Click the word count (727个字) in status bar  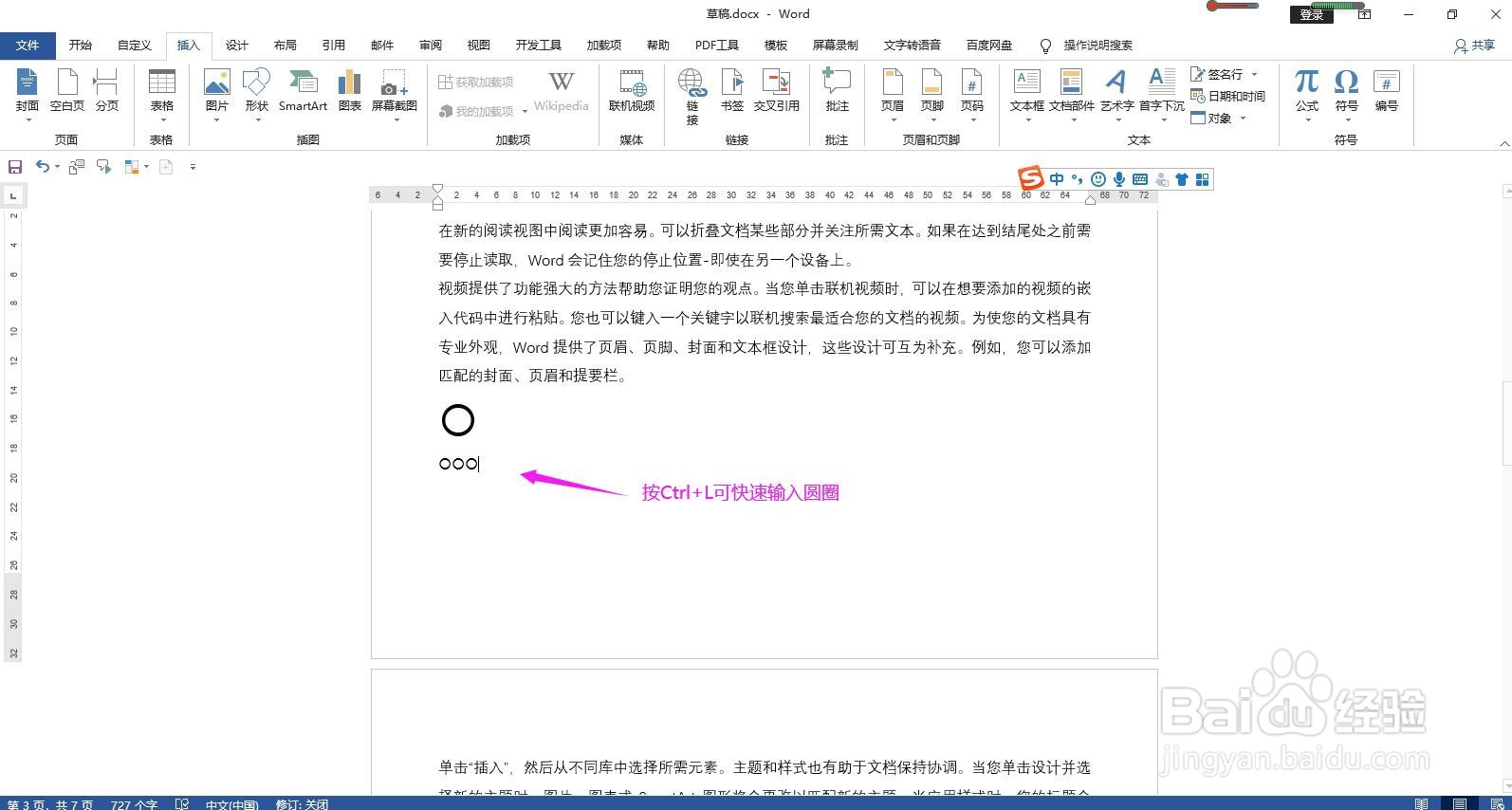pyautogui.click(x=134, y=804)
